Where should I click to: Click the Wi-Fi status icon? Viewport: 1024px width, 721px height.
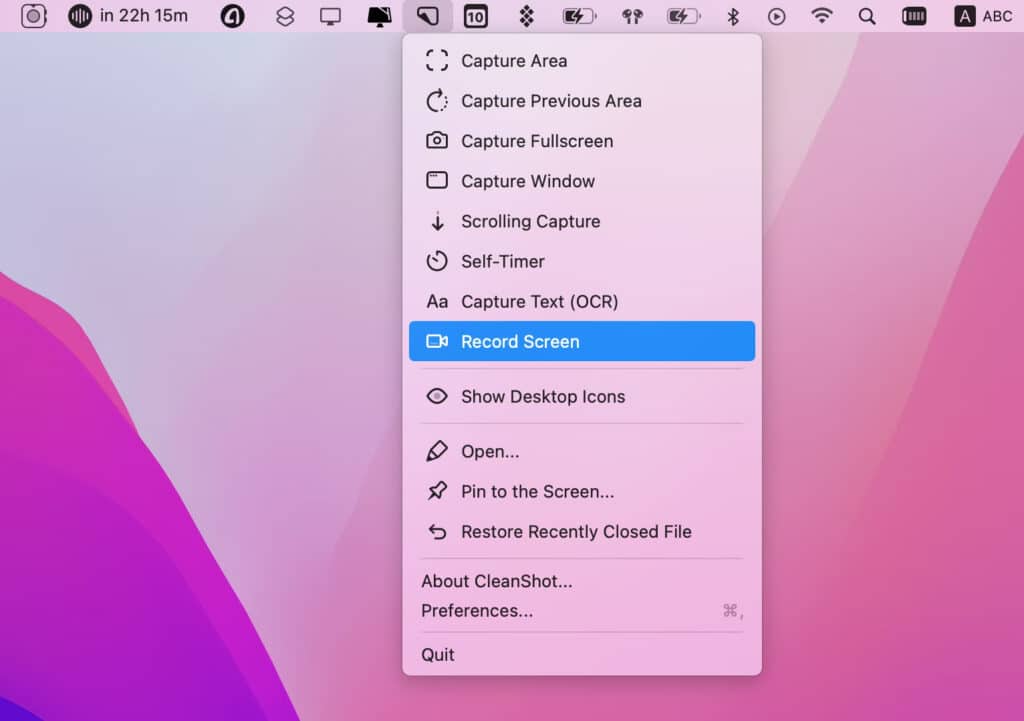pos(822,16)
